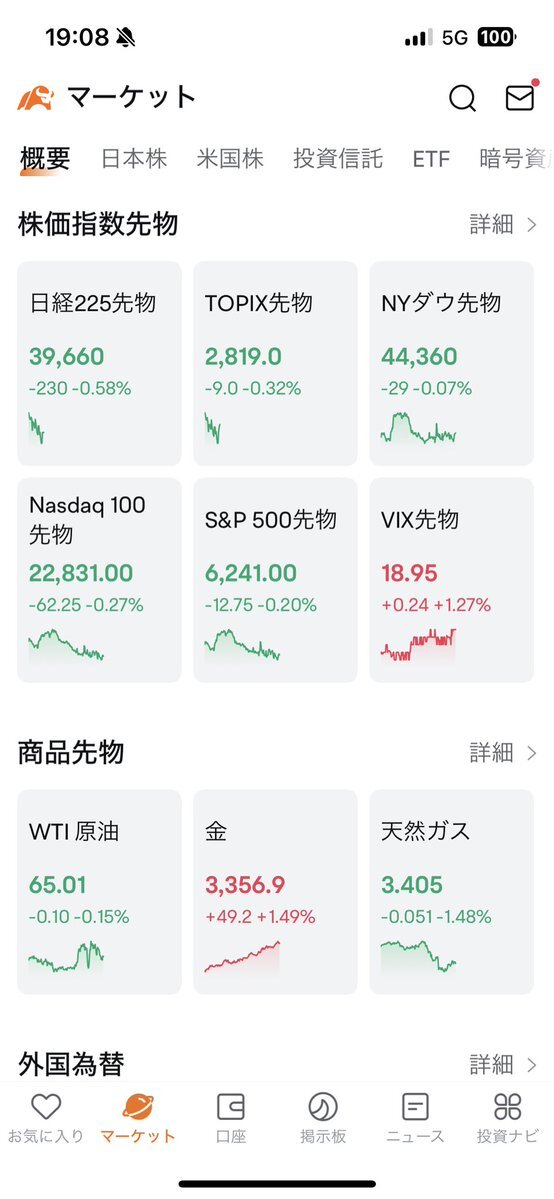Switch to the 日本株 tab
Image resolution: width=554 pixels, height=1199 pixels.
(x=134, y=159)
